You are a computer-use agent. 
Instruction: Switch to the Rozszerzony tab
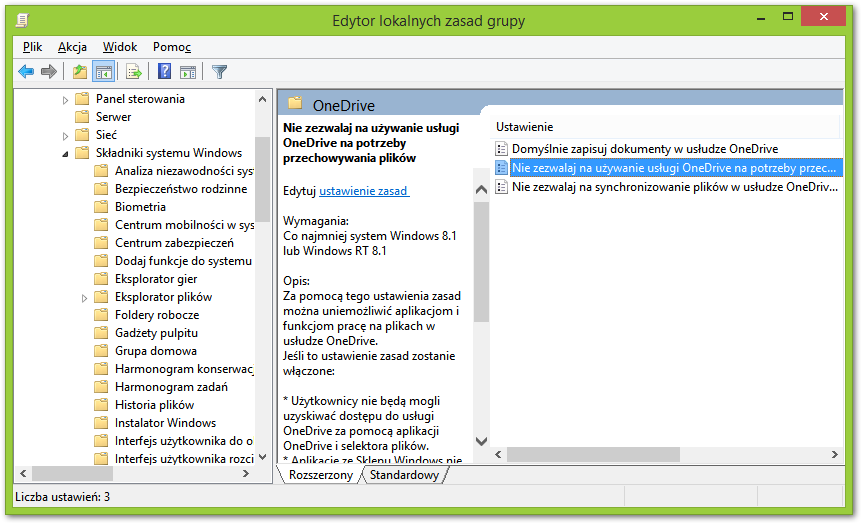coord(321,475)
